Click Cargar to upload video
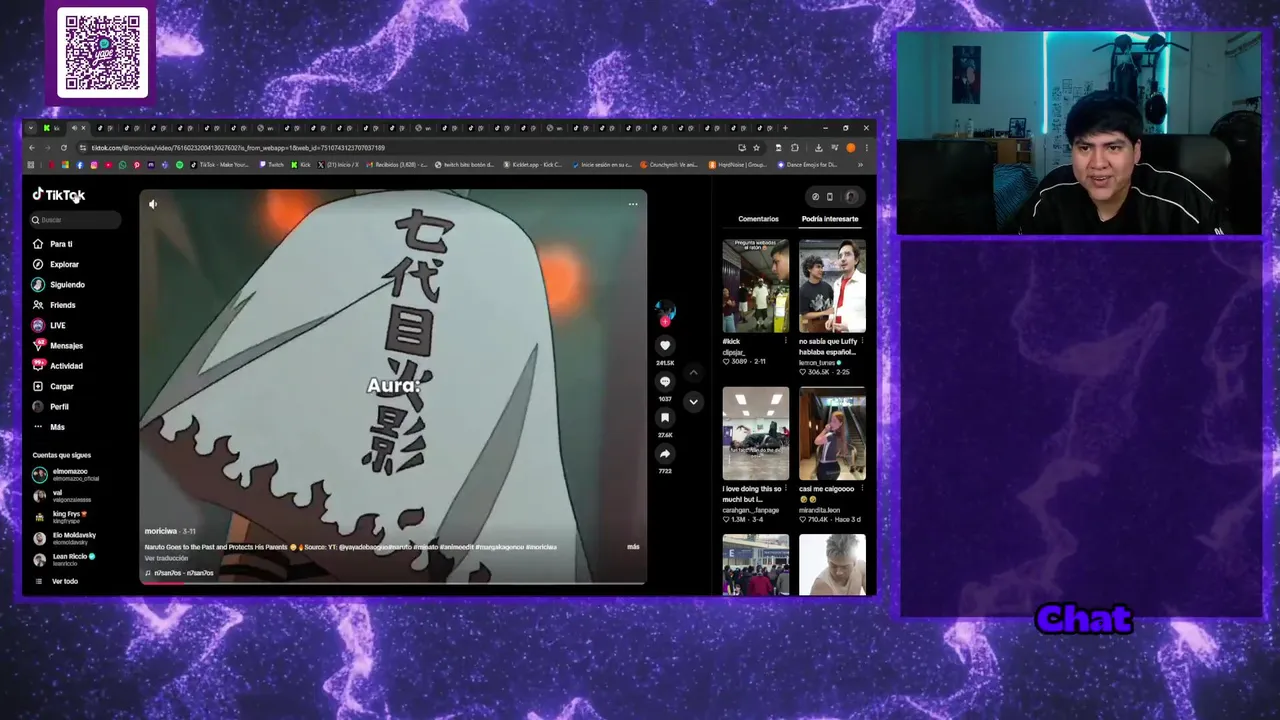The width and height of the screenshot is (1280, 720). pos(53,386)
